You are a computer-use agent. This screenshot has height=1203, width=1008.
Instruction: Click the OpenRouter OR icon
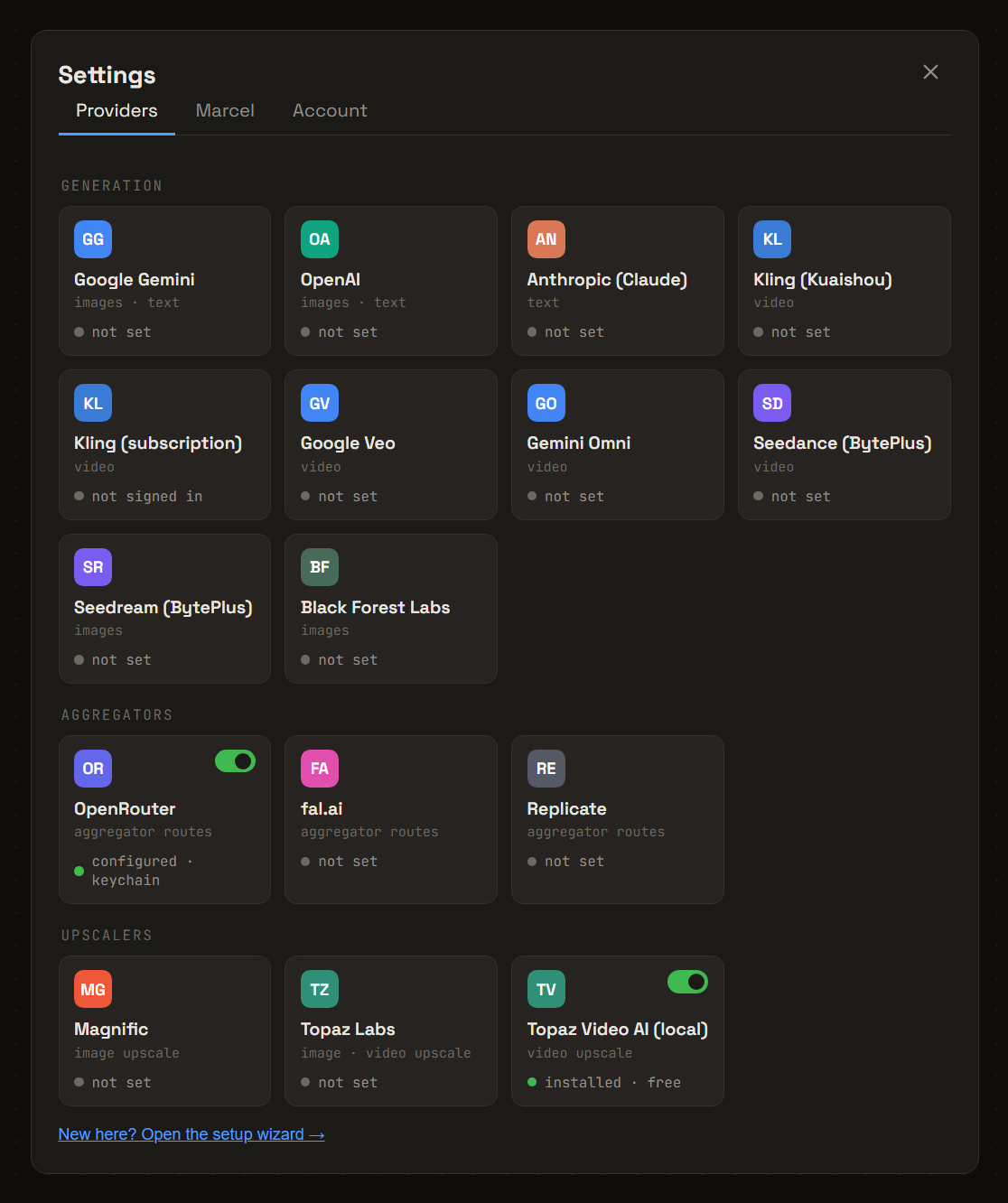[x=93, y=769]
